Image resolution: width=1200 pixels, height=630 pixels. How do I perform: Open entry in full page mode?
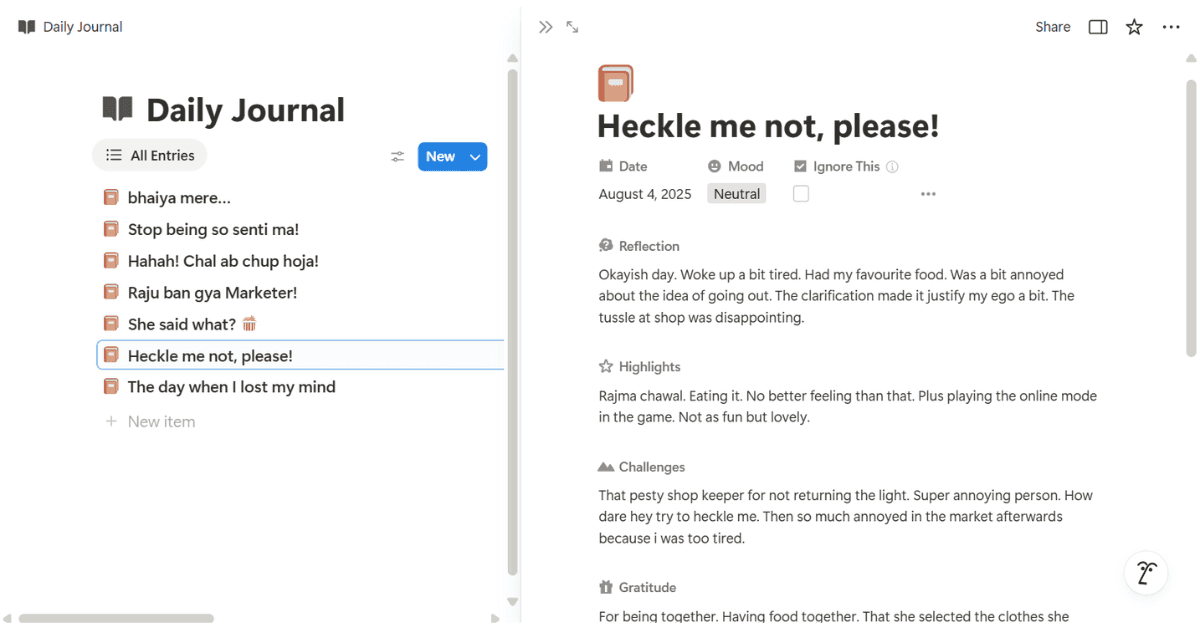pos(572,27)
